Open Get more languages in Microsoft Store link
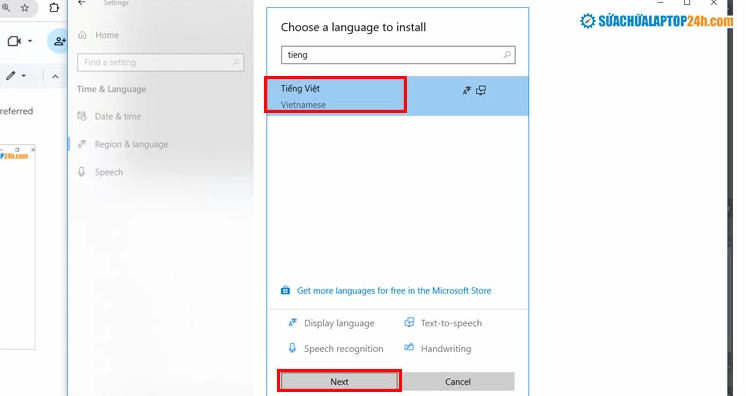The width and height of the screenshot is (746, 396). coord(394,290)
